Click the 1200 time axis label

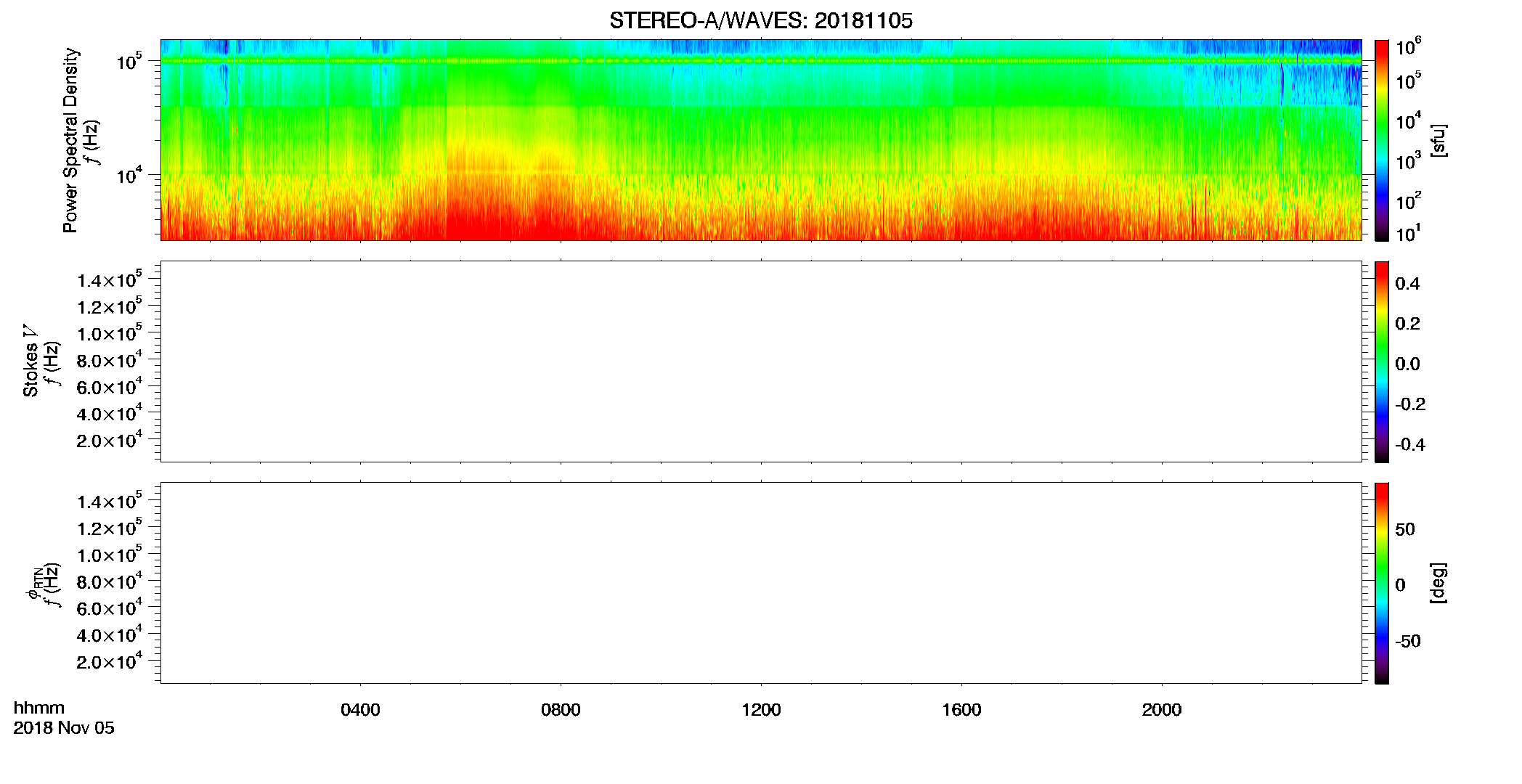[761, 710]
